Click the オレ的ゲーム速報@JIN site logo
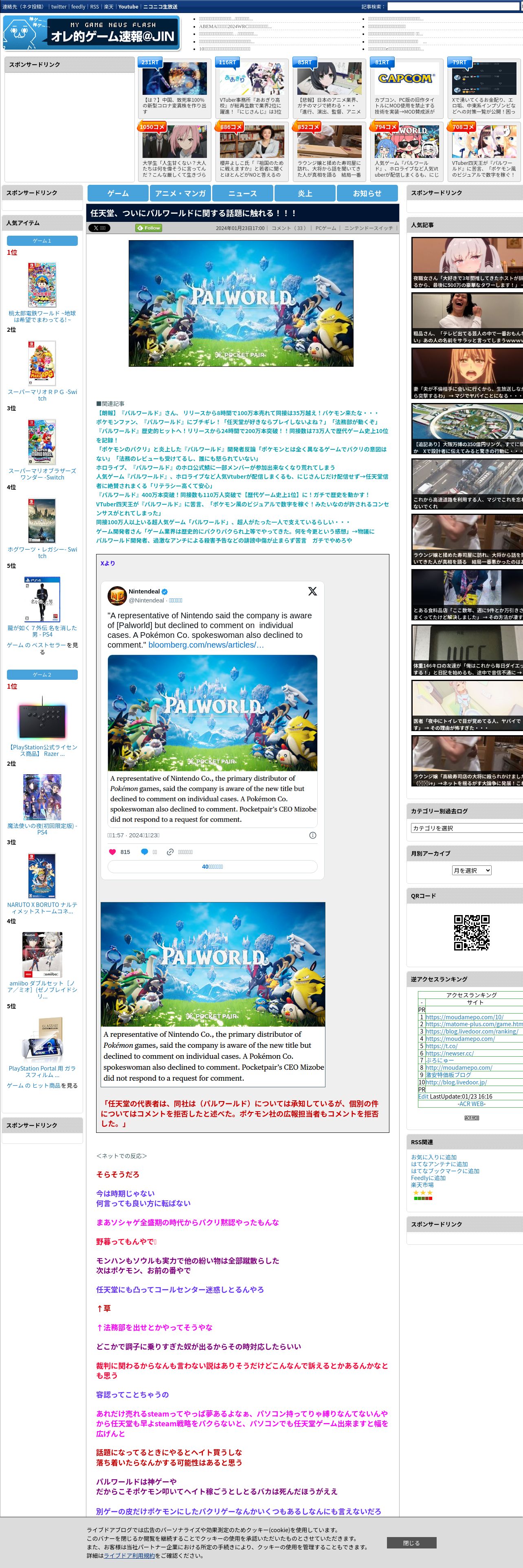Screen dimensions: 523x1568 pyautogui.click(x=91, y=33)
